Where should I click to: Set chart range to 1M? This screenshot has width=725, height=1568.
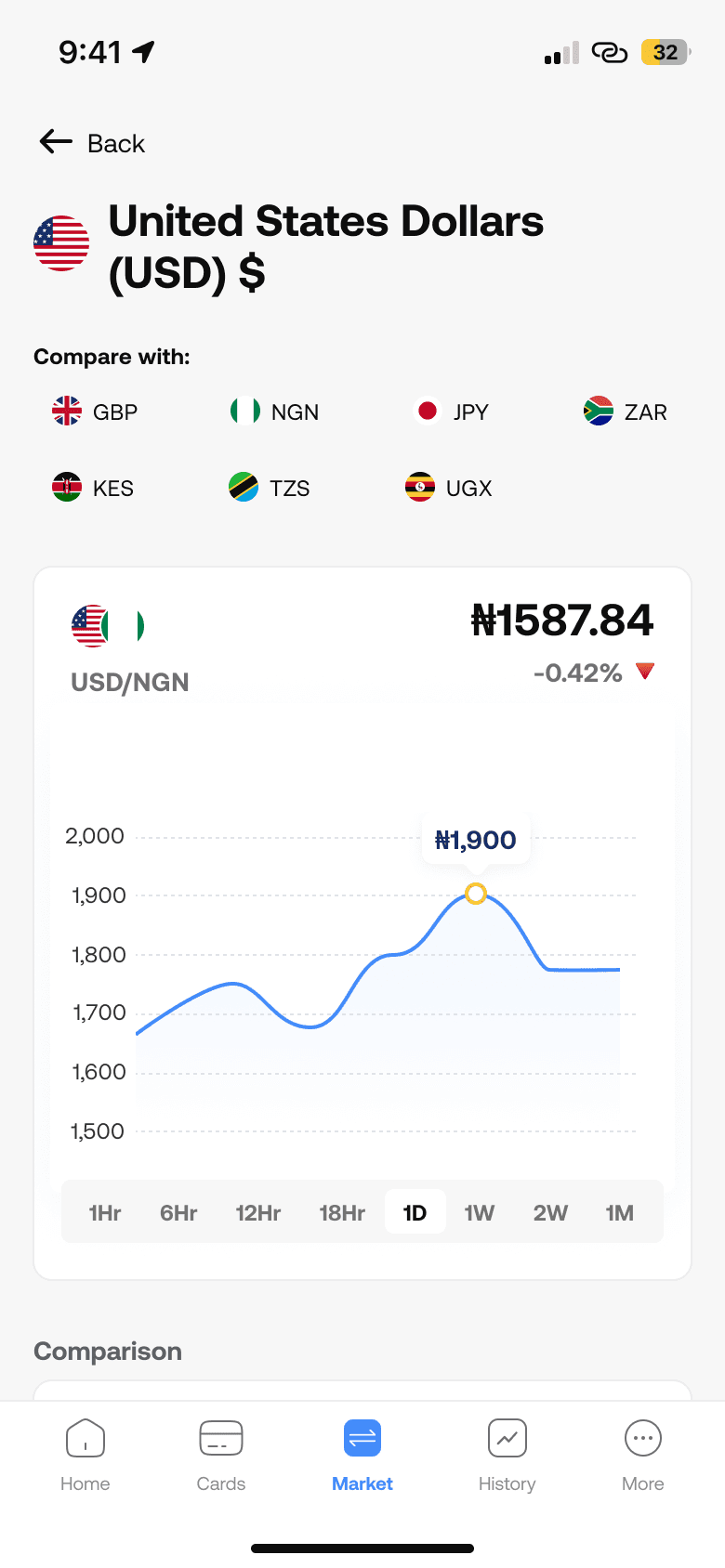point(619,1212)
